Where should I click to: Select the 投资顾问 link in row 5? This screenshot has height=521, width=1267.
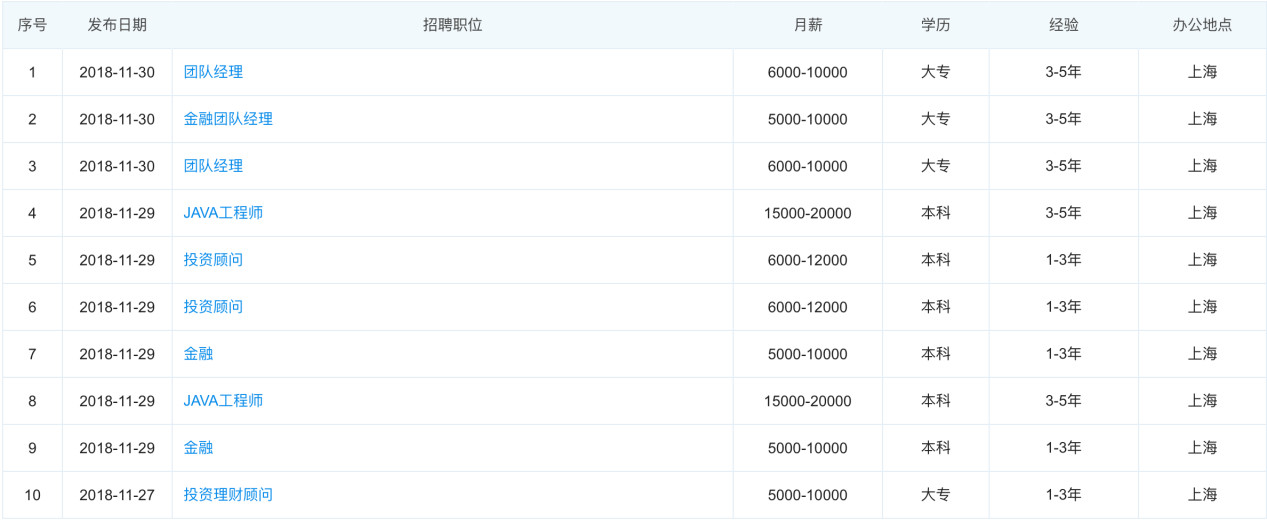pyautogui.click(x=213, y=260)
